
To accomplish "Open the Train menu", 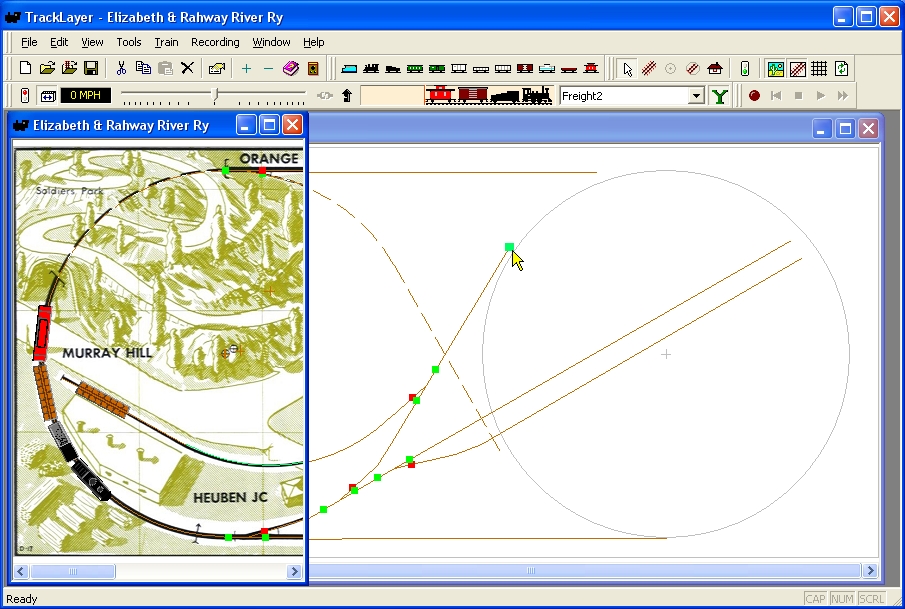I will [166, 42].
